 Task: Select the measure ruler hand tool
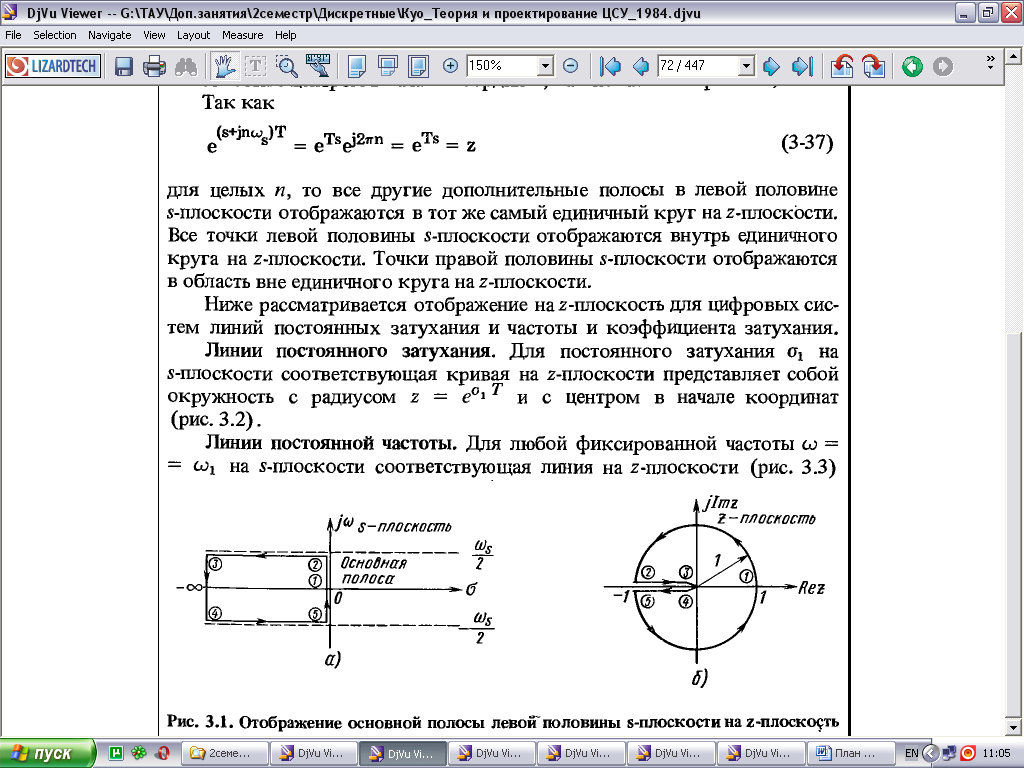point(318,66)
